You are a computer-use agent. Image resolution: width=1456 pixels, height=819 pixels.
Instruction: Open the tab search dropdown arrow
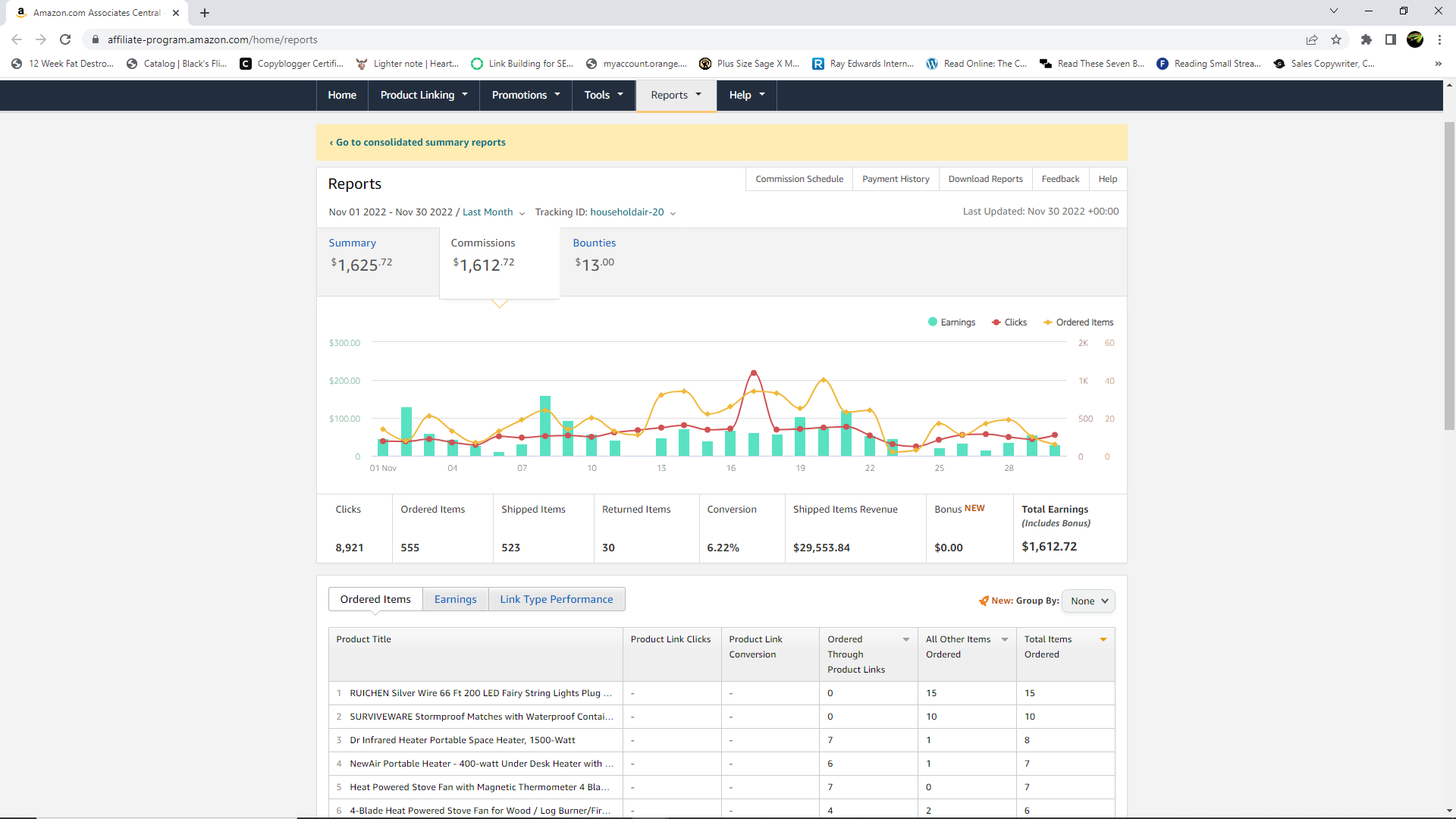1334,11
